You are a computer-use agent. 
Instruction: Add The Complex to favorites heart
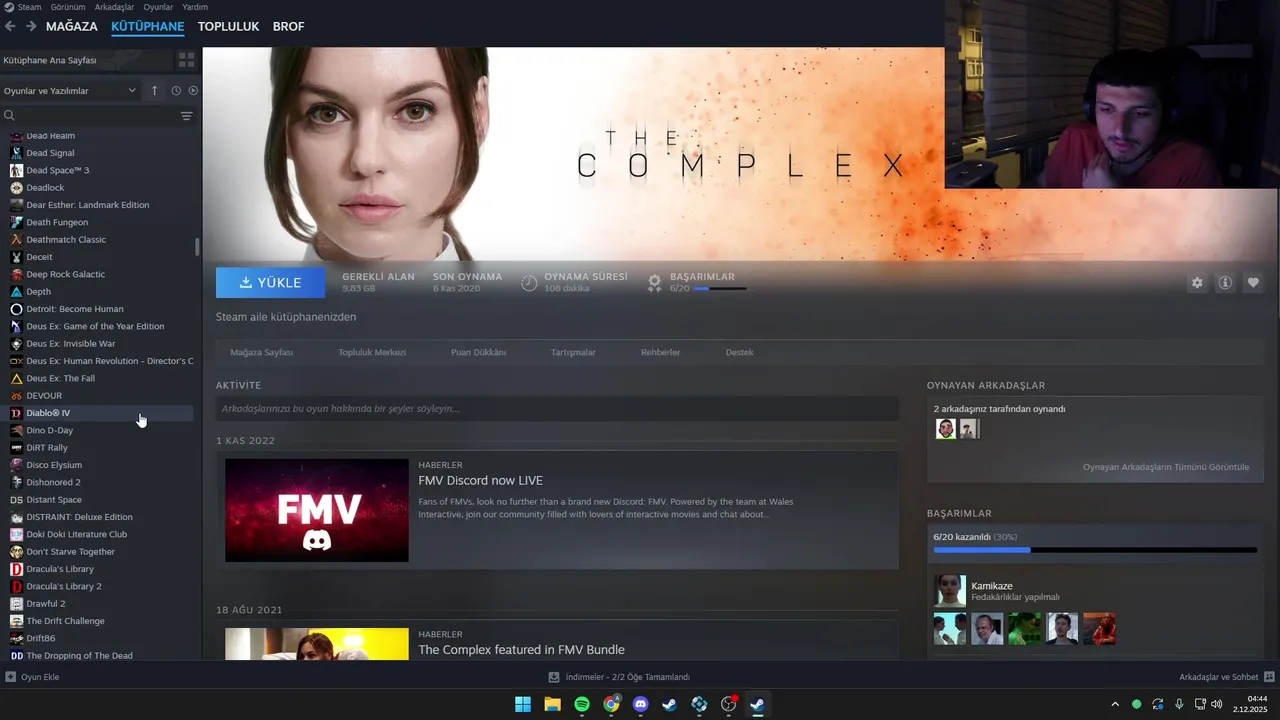1253,283
